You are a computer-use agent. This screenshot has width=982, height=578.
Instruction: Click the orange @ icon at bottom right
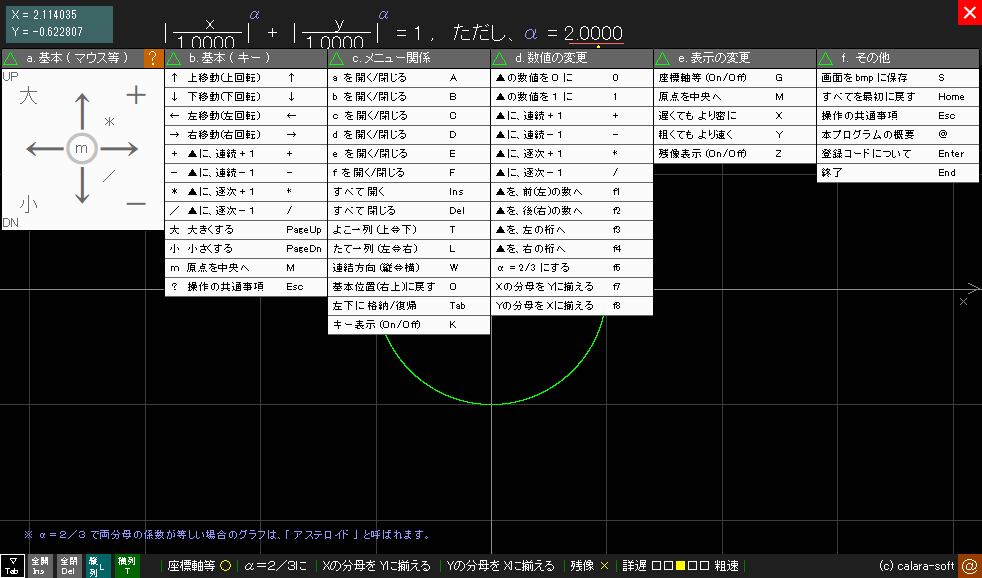969,566
